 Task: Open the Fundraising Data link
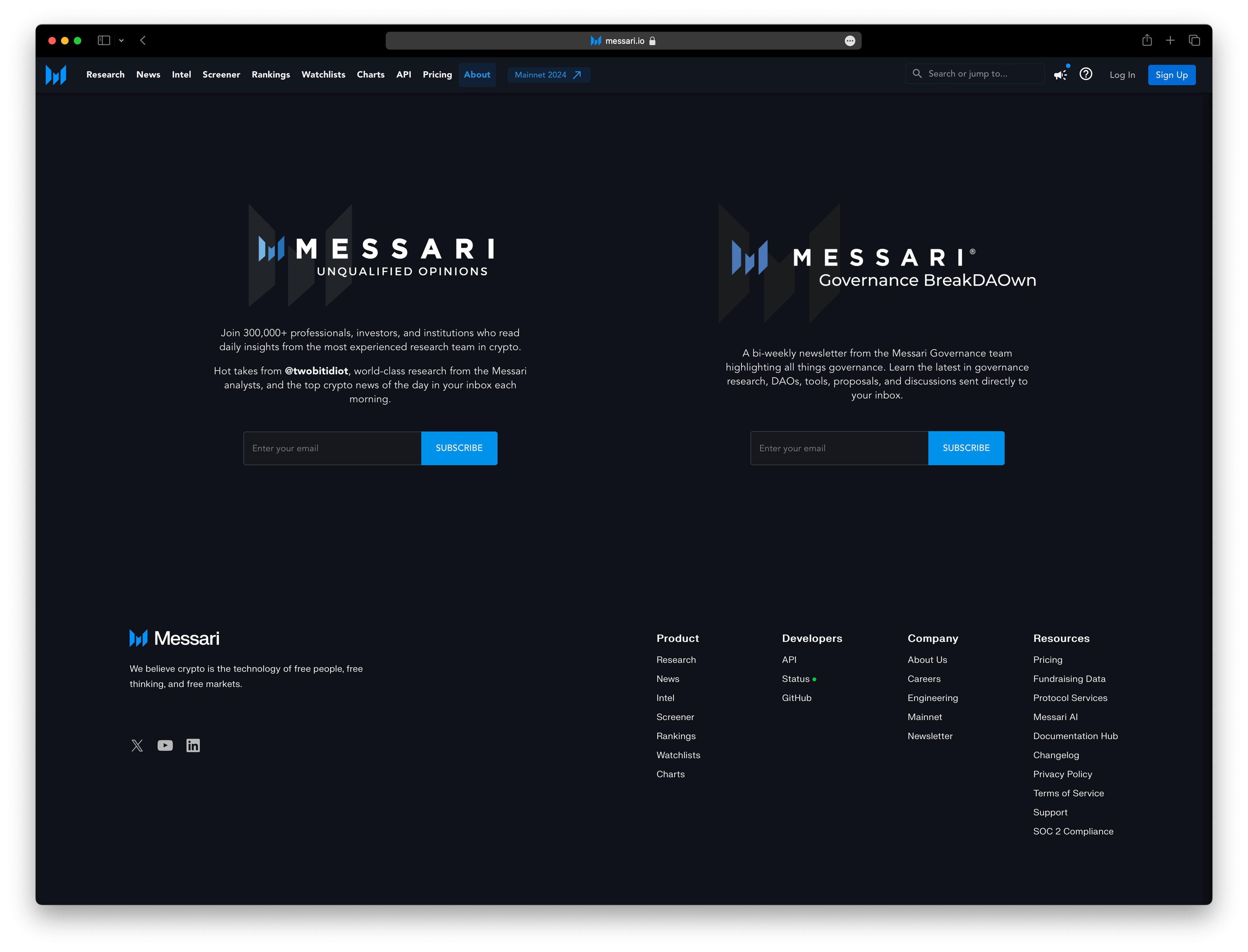pos(1069,679)
